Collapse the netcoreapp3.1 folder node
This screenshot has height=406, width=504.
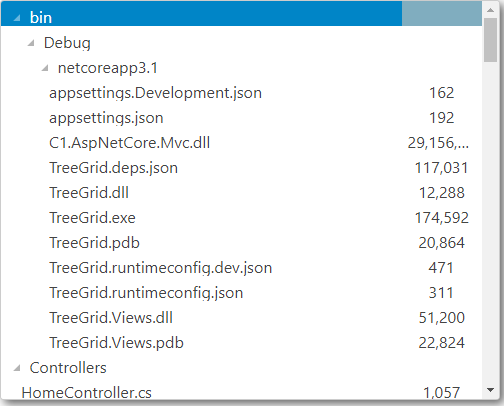click(x=45, y=68)
